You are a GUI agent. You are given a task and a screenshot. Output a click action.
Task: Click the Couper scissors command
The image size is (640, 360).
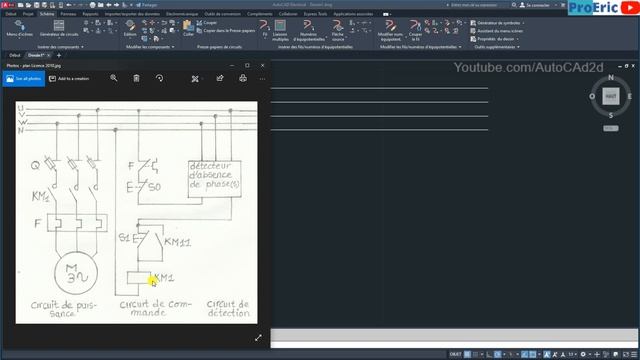coord(207,23)
